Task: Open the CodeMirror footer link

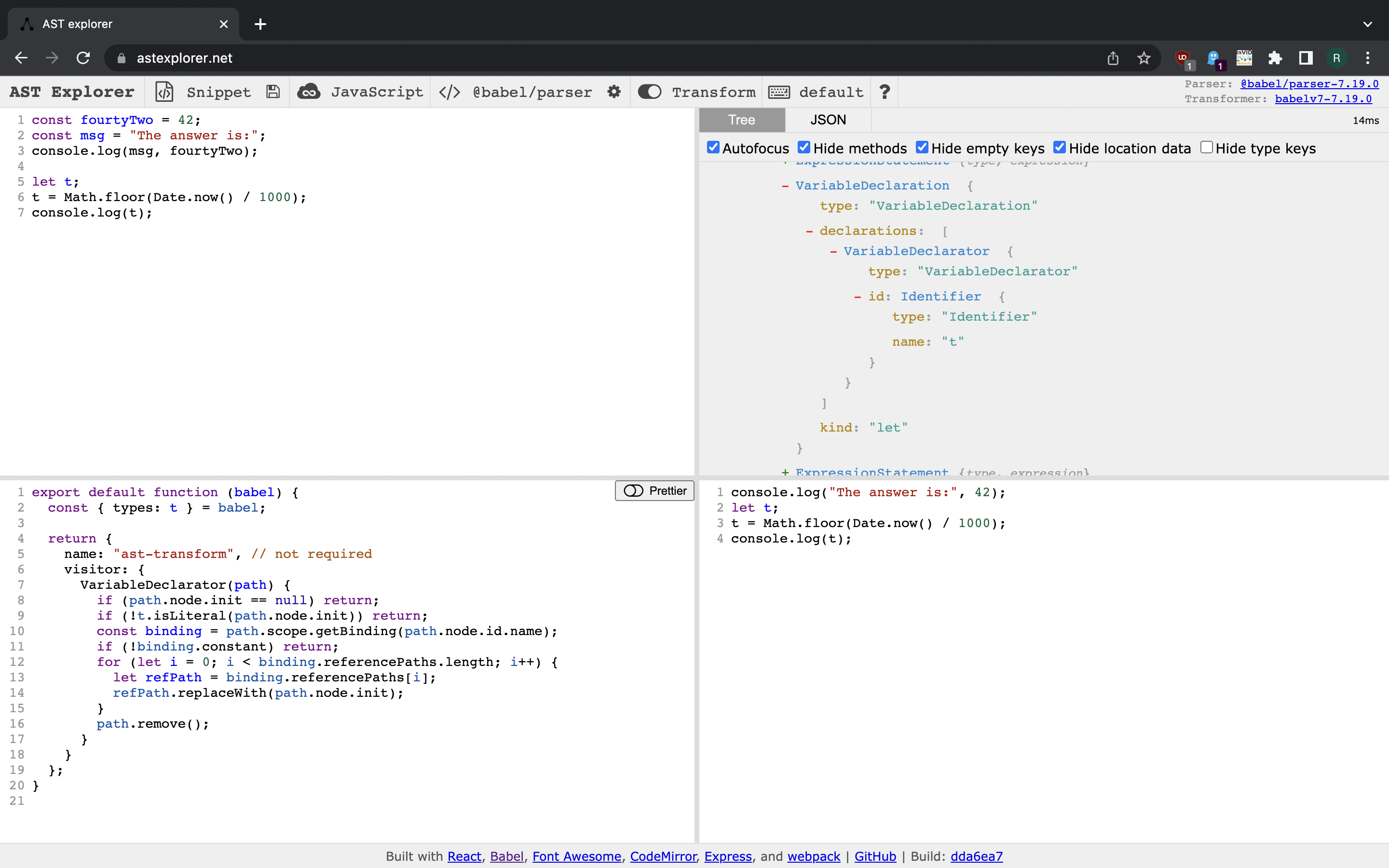Action: (x=663, y=856)
